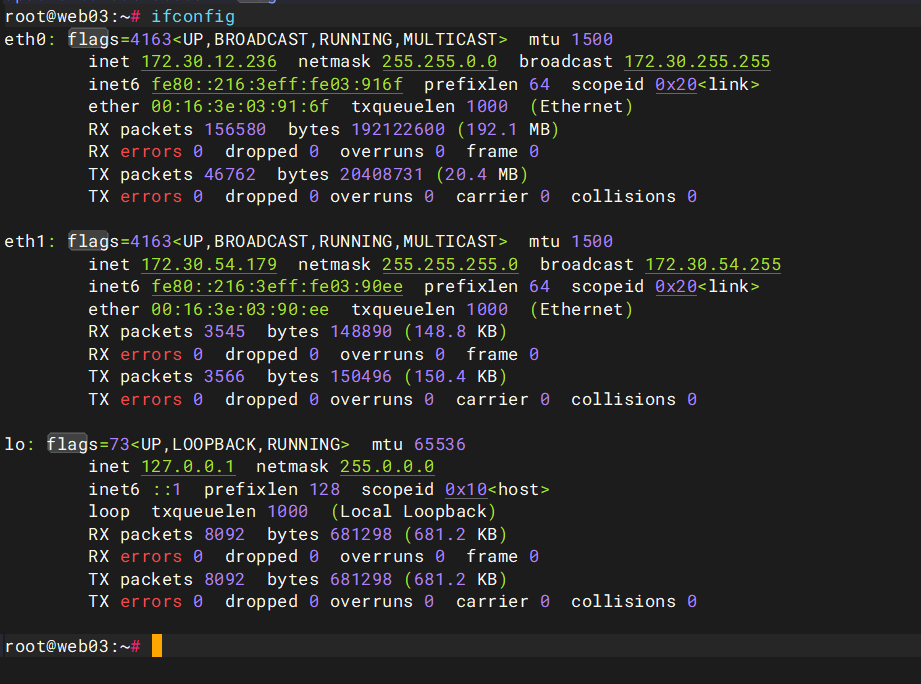Click the ifconfig command text on the top line
The width and height of the screenshot is (921, 684).
tap(193, 16)
